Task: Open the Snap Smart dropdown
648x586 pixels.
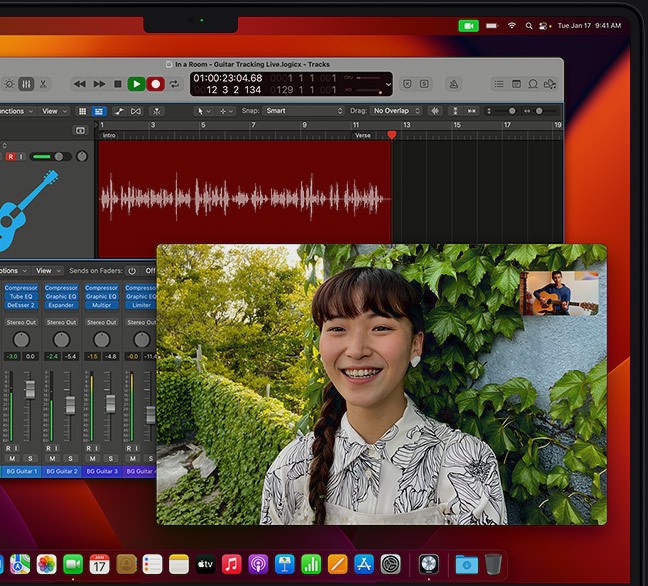Action: click(304, 111)
